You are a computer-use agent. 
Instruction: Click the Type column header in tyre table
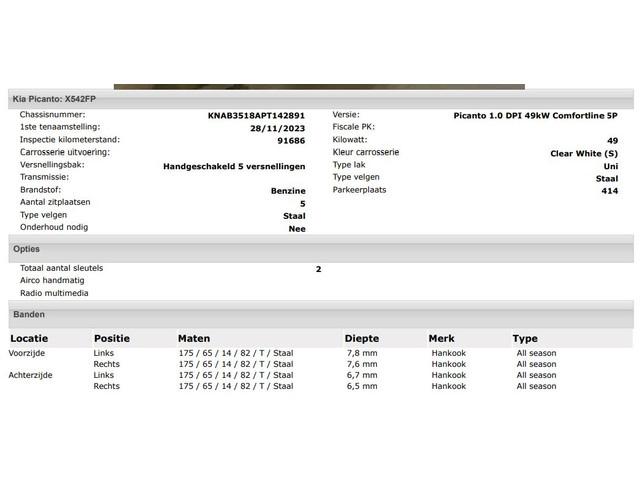[x=525, y=338]
